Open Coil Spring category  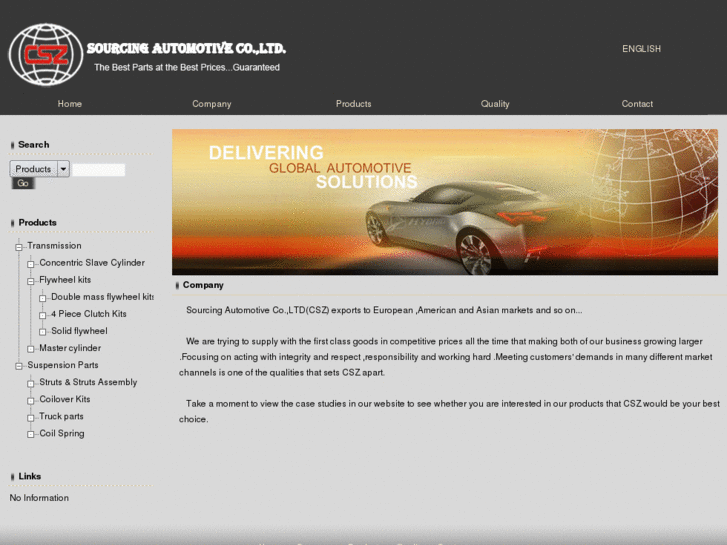(x=62, y=434)
